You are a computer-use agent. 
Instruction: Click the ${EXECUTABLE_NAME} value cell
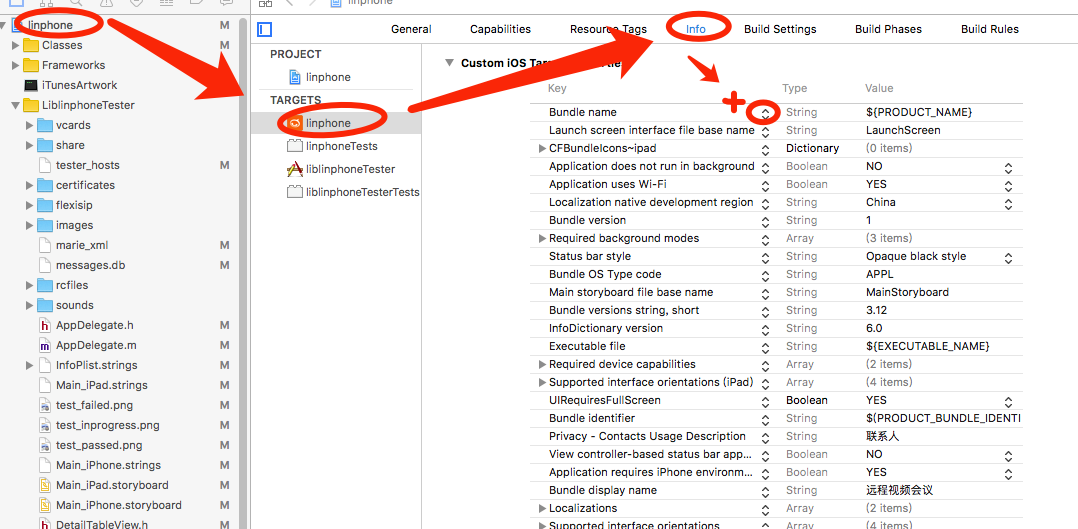pyautogui.click(x=927, y=346)
